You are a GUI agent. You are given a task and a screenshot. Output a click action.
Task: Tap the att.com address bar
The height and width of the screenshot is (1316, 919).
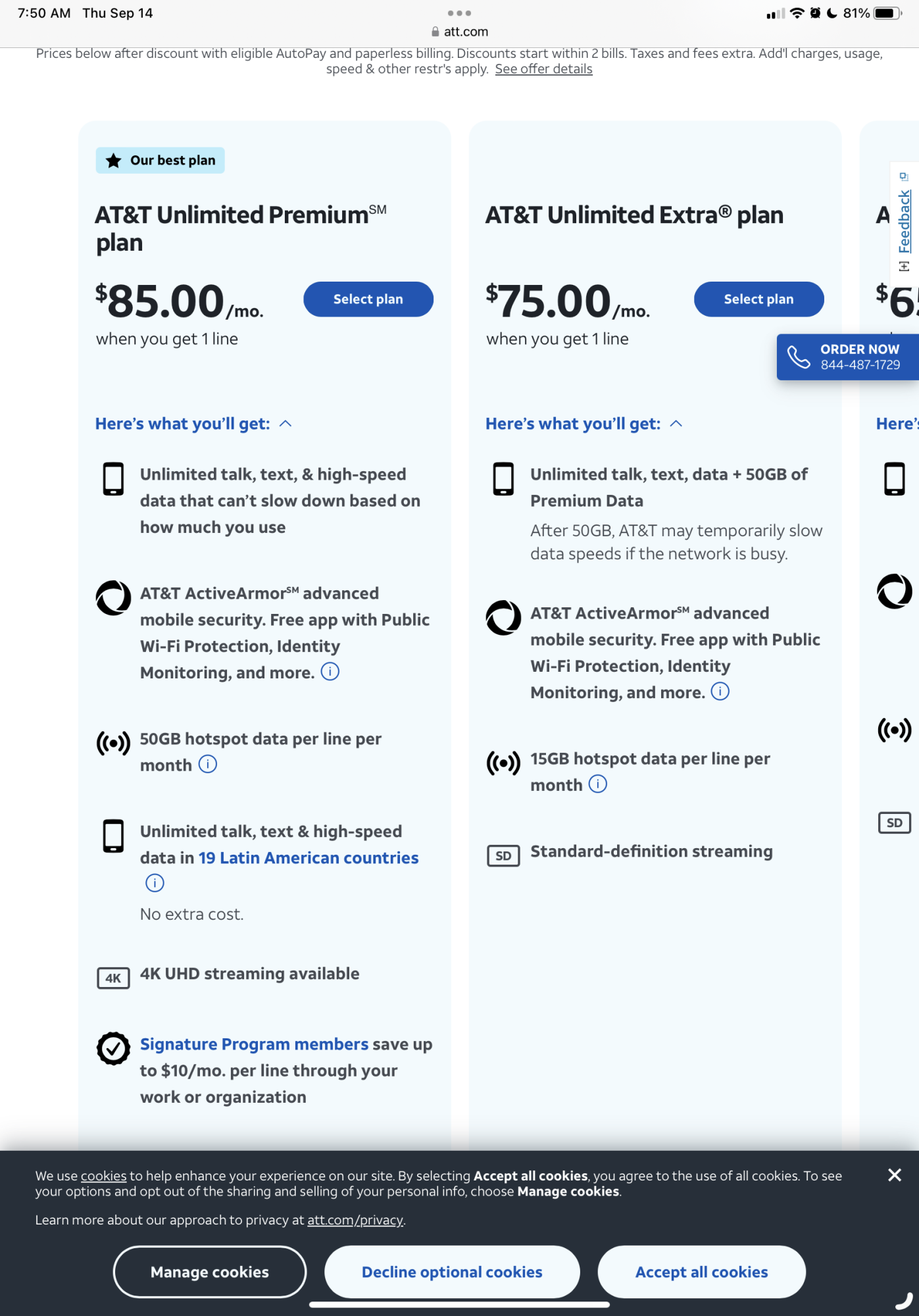pyautogui.click(x=459, y=32)
